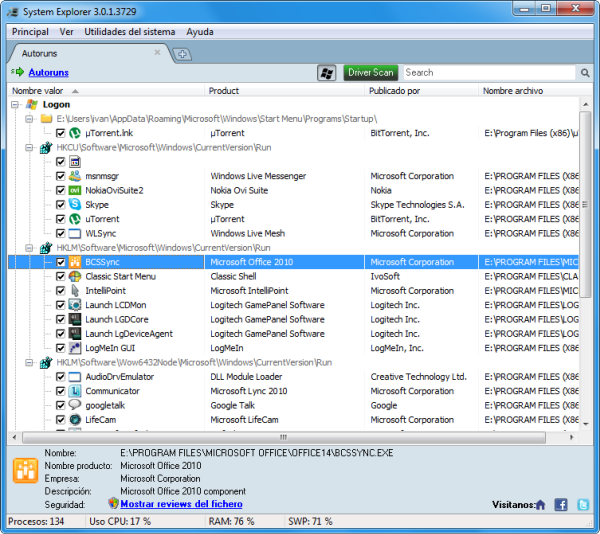This screenshot has height=534, width=600.
Task: Collapse the HKLM Run registry node
Action: 29,248
